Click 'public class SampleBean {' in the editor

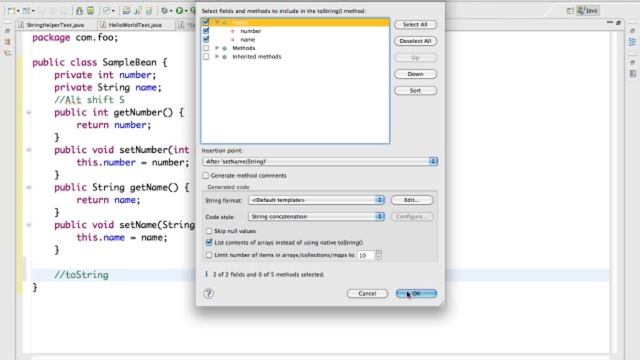[100, 62]
